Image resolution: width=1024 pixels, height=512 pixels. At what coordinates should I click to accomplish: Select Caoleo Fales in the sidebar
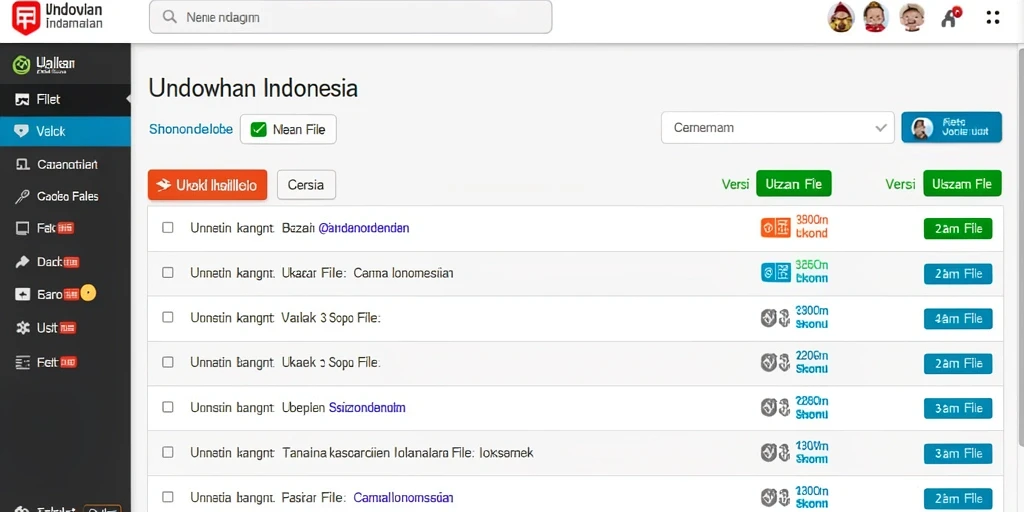[x=67, y=197]
